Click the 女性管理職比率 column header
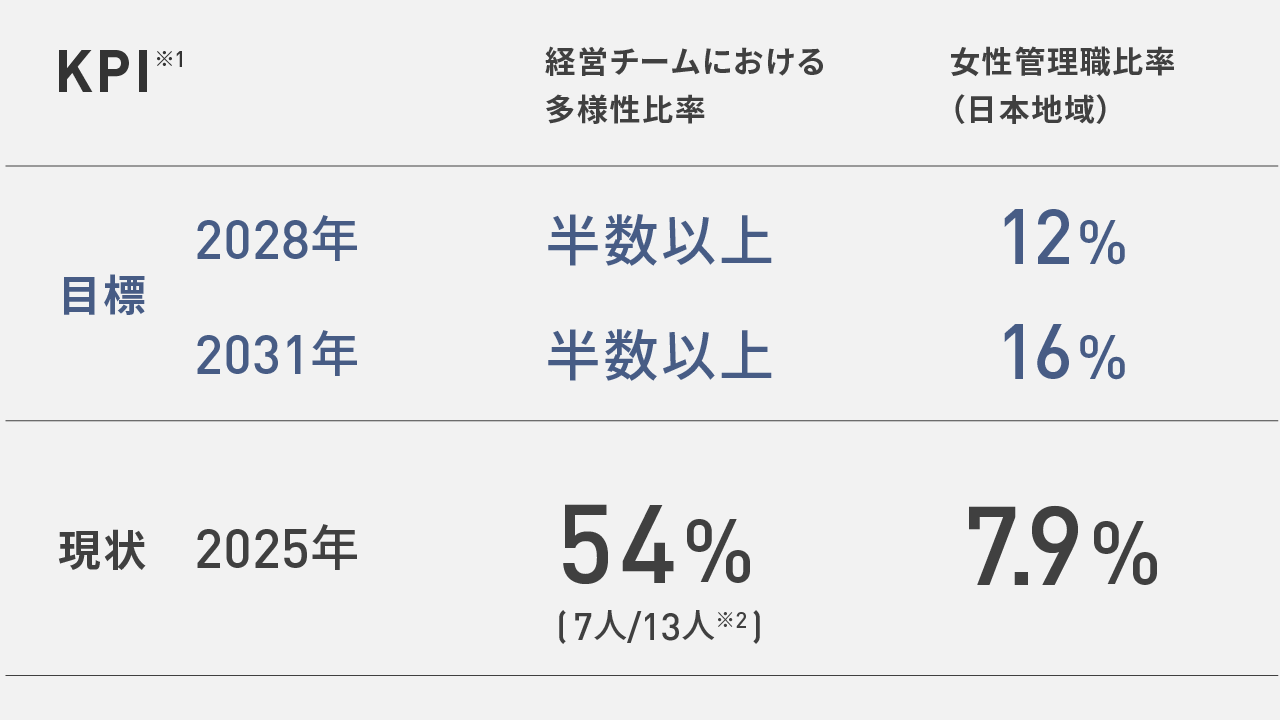Screen dimensions: 1280x720 1062,63
